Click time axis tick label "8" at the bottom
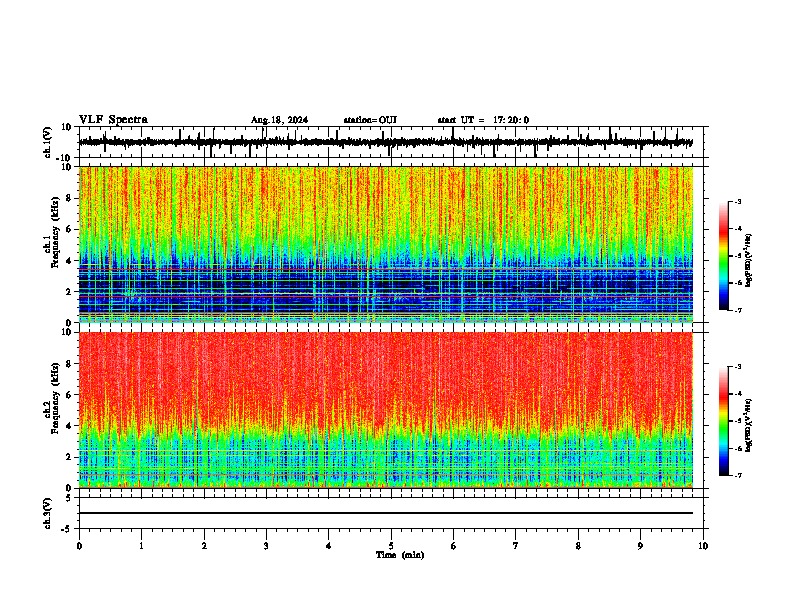The image size is (792, 612). coord(578,546)
